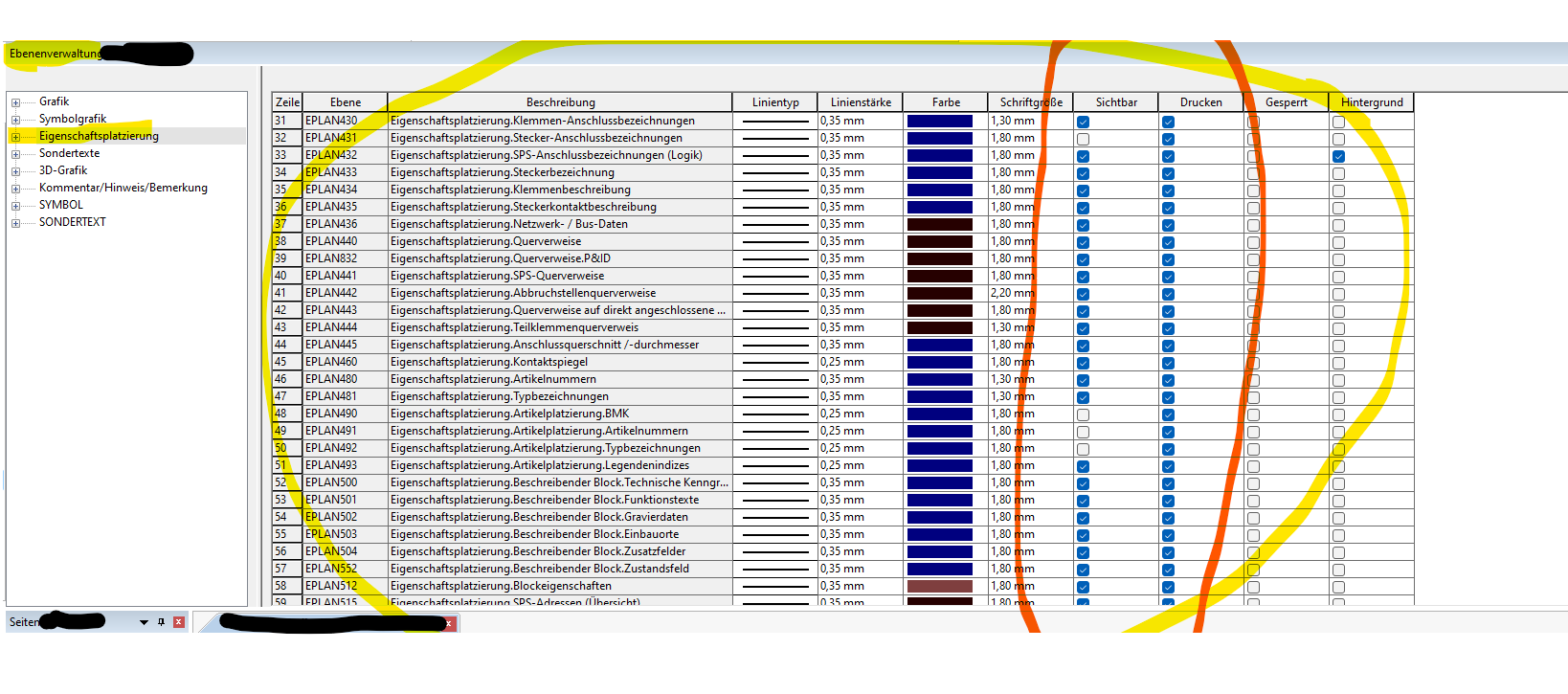Open dark brown color swatch for EPLAN436

[940, 224]
